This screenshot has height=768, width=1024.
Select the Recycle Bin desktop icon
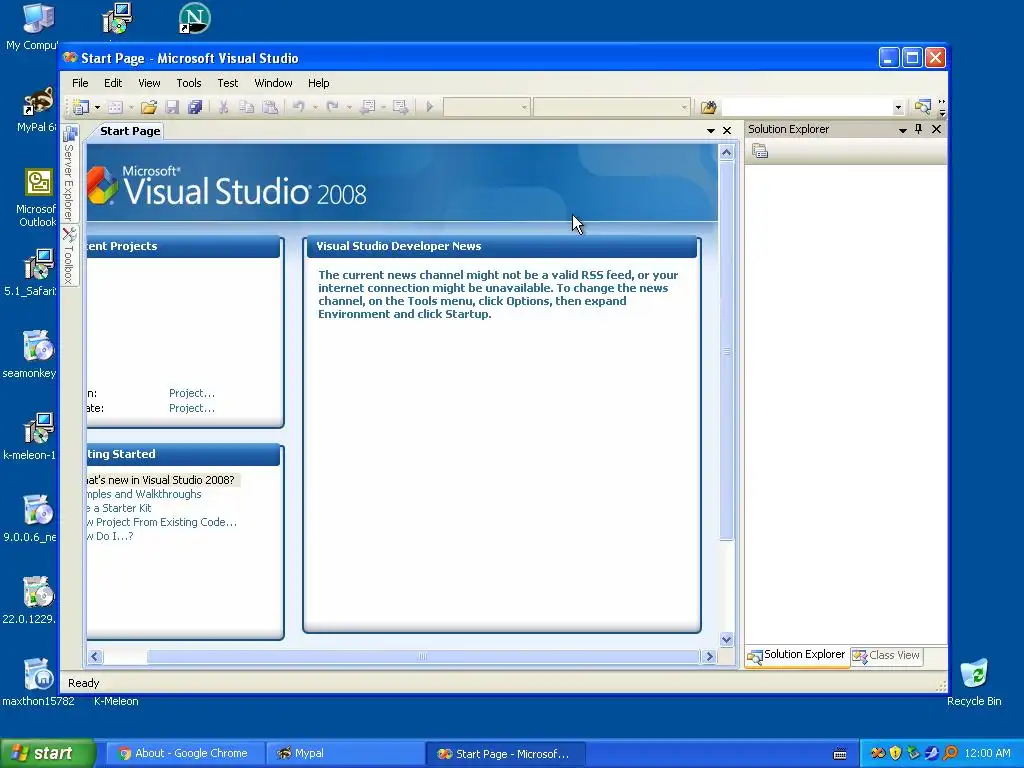[x=974, y=682]
